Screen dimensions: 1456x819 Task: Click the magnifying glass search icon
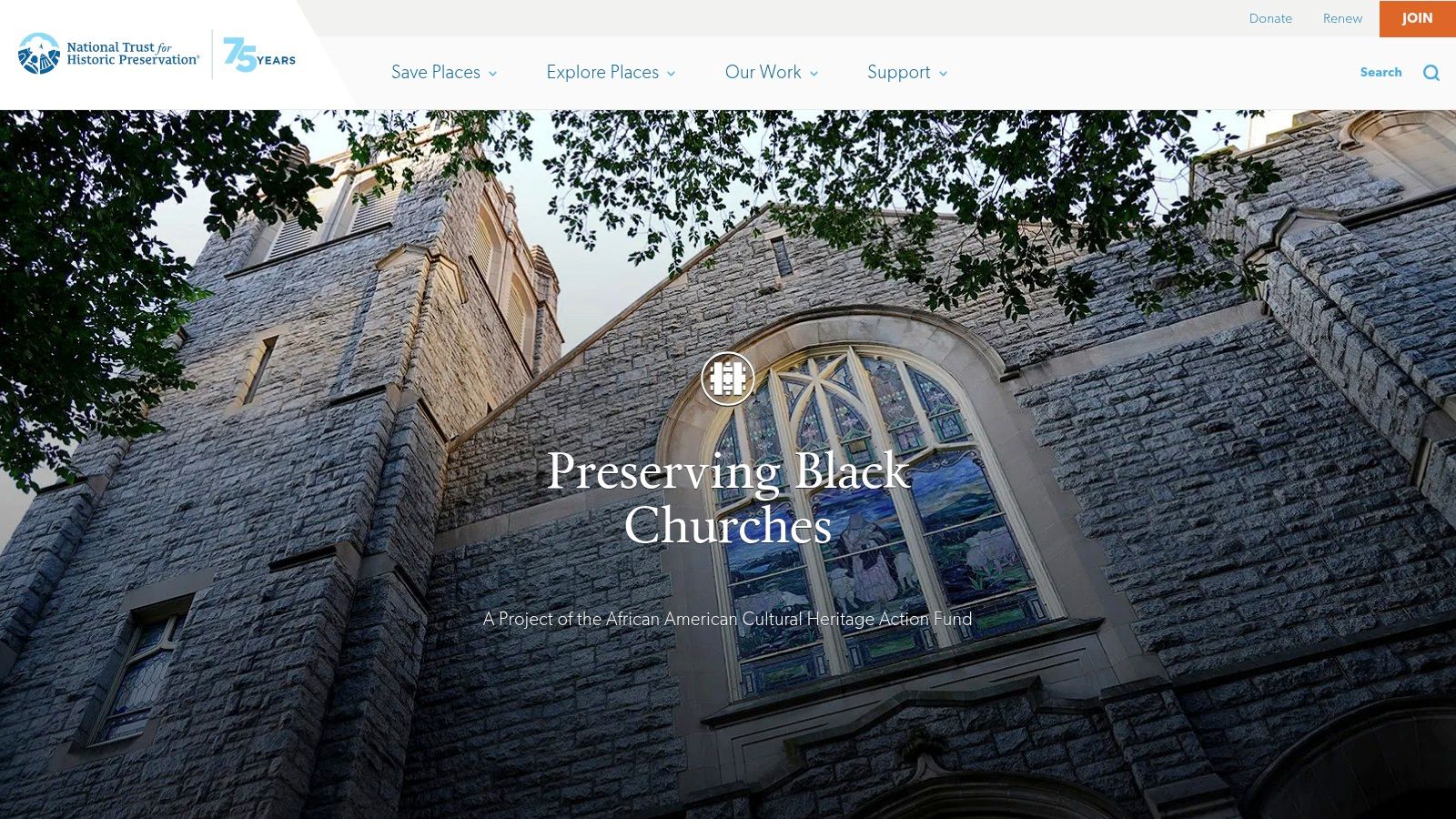click(1431, 72)
